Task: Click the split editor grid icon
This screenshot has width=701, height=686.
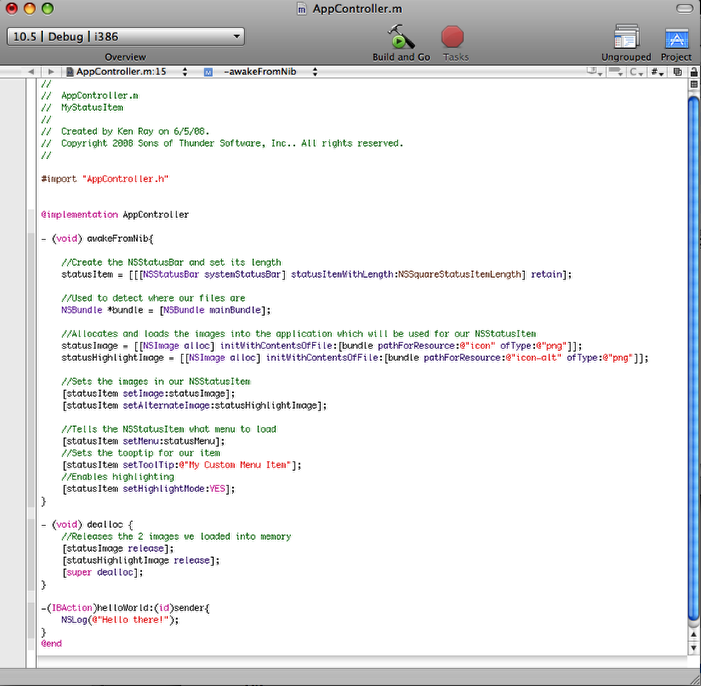Action: (x=693, y=84)
